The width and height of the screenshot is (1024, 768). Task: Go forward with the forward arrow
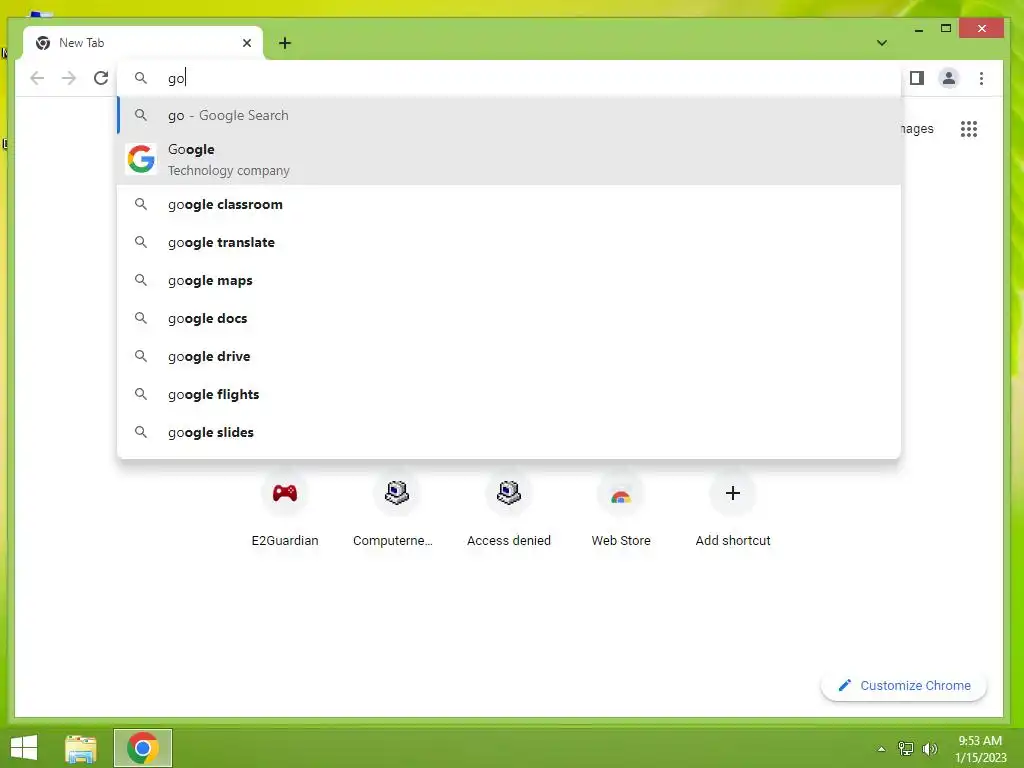69,78
